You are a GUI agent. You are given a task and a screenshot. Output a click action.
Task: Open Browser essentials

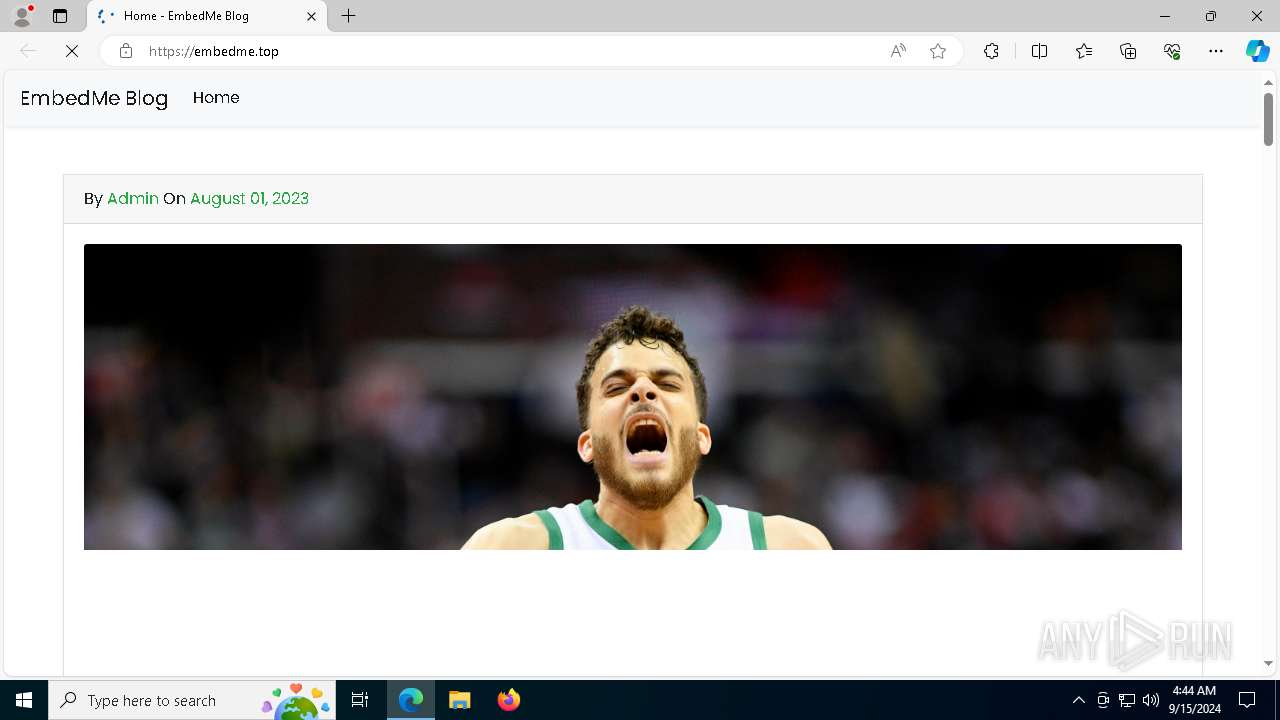pyautogui.click(x=1172, y=51)
